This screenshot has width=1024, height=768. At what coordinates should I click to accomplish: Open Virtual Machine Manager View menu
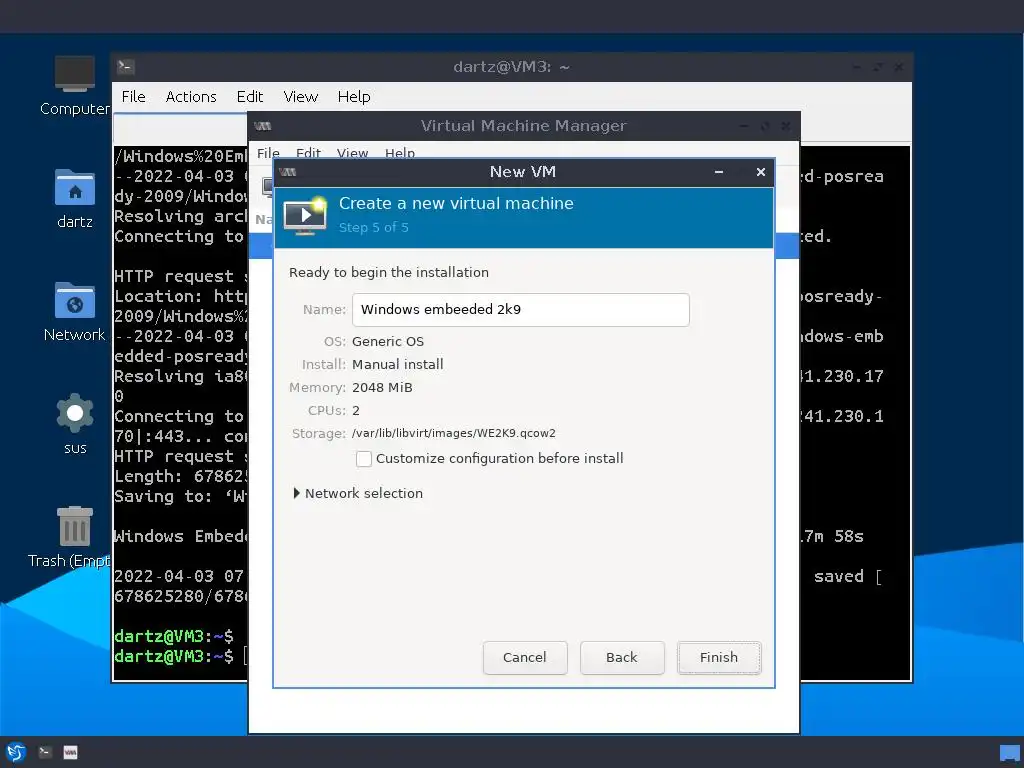(353, 153)
